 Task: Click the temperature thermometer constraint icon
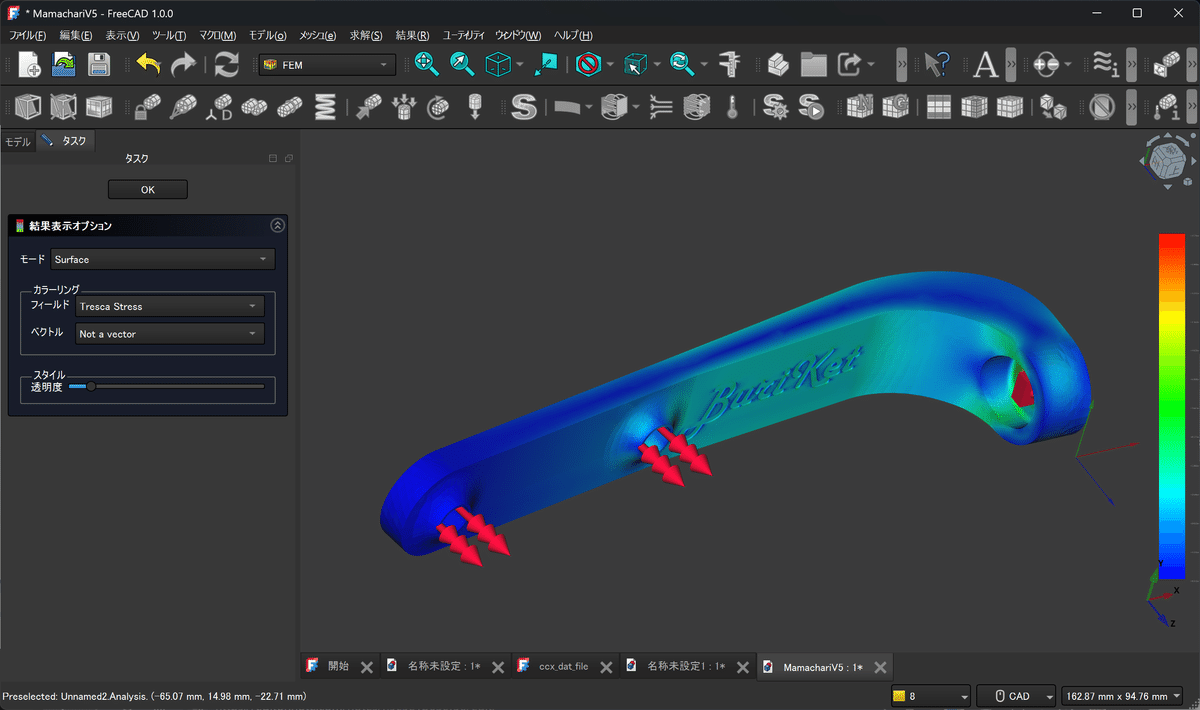732,106
